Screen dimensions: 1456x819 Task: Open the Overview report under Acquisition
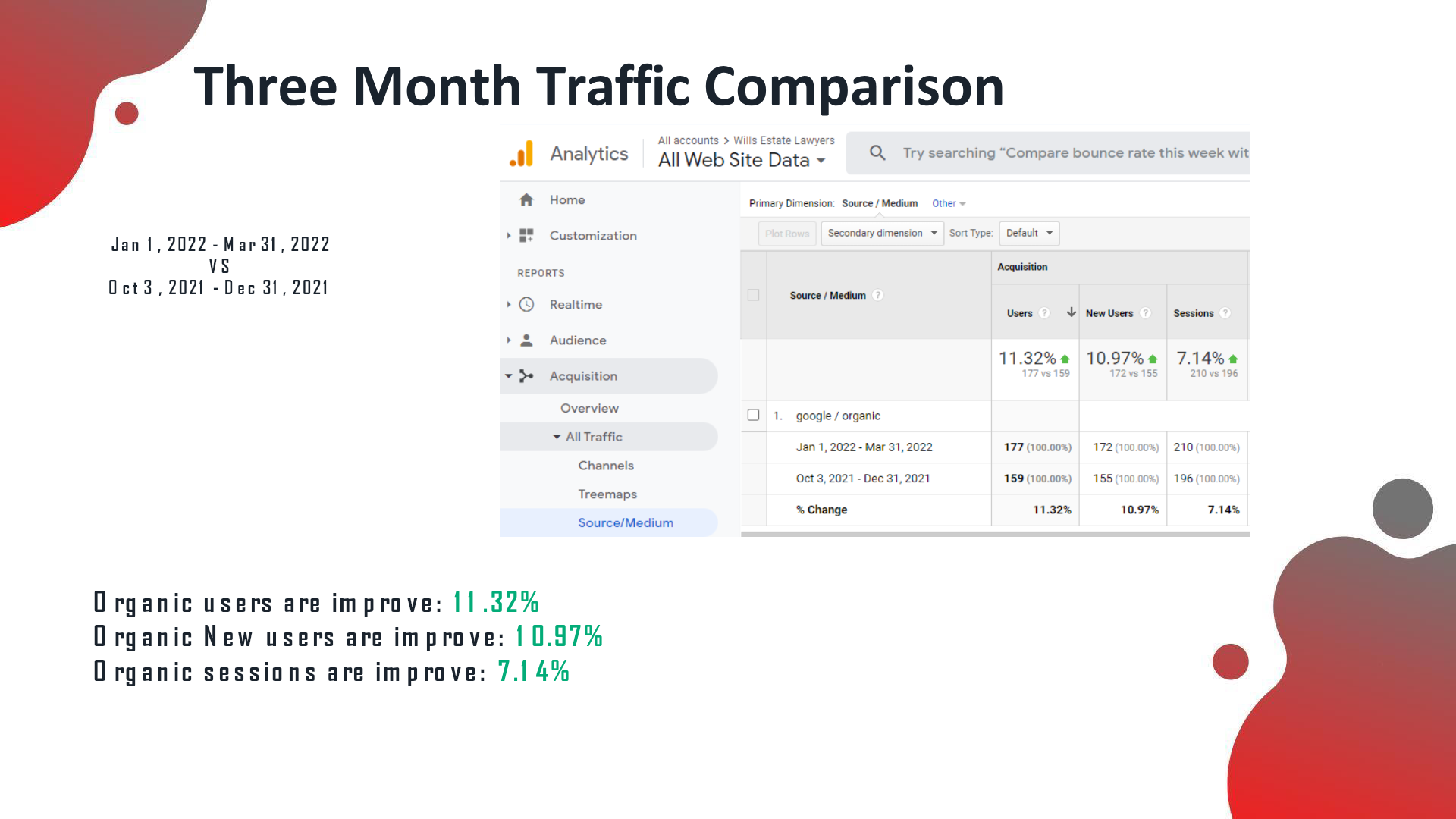(x=589, y=408)
